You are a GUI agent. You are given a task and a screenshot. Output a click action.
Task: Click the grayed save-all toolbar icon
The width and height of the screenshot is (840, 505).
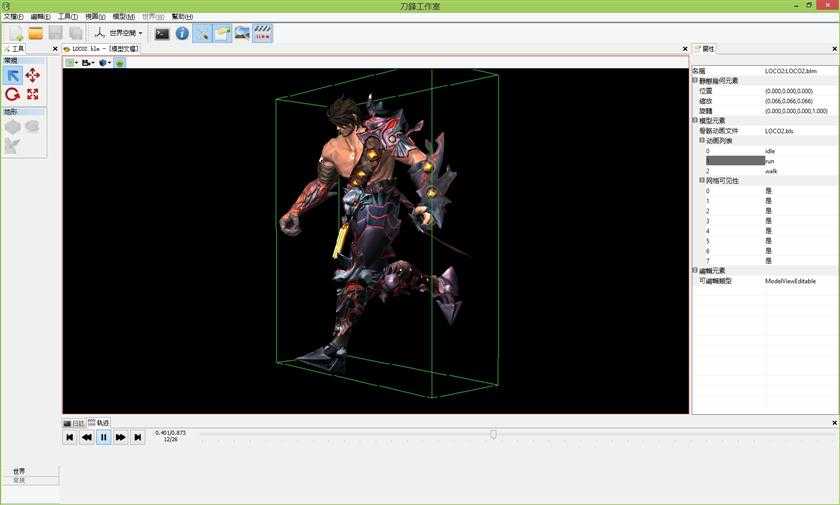(x=76, y=33)
